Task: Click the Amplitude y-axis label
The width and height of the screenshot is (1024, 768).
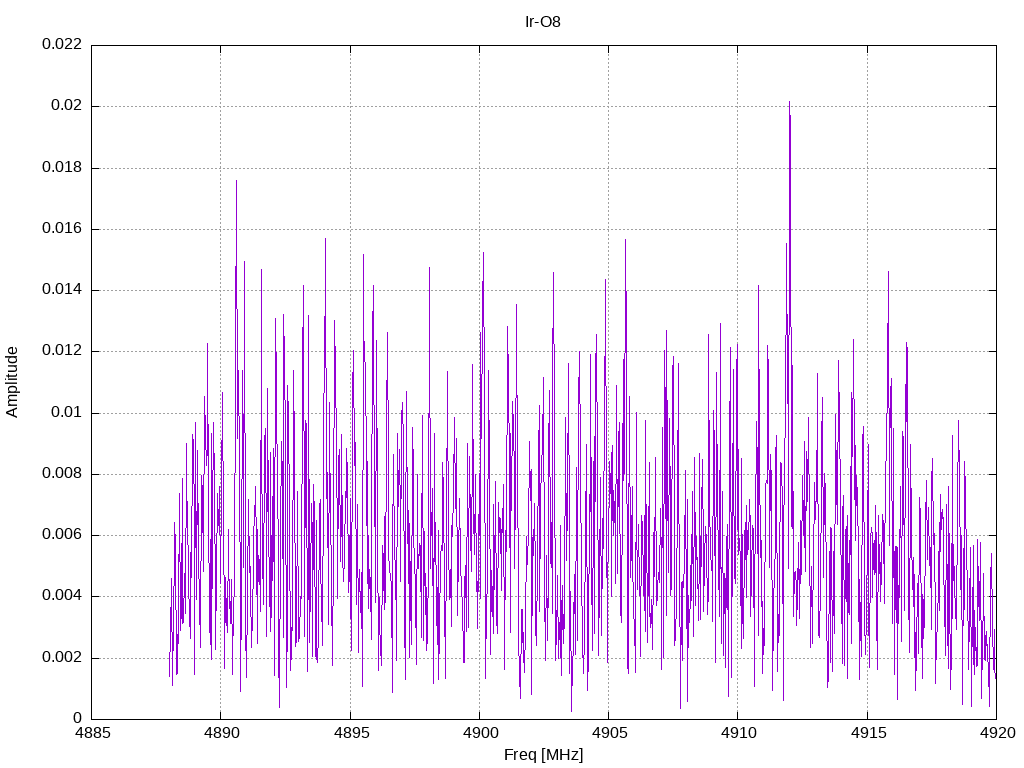Action: pos(12,382)
